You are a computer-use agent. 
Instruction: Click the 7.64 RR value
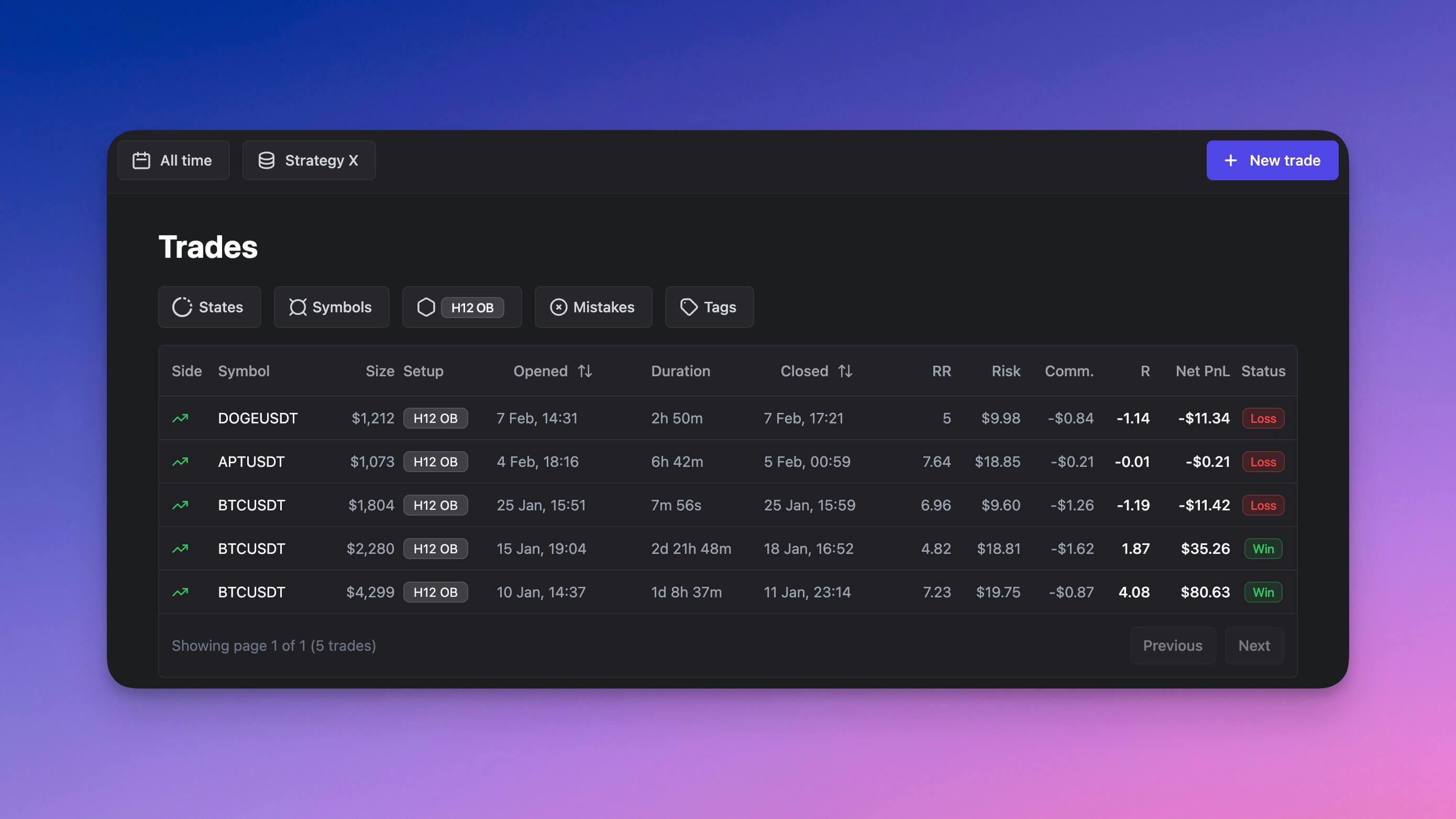click(x=936, y=462)
